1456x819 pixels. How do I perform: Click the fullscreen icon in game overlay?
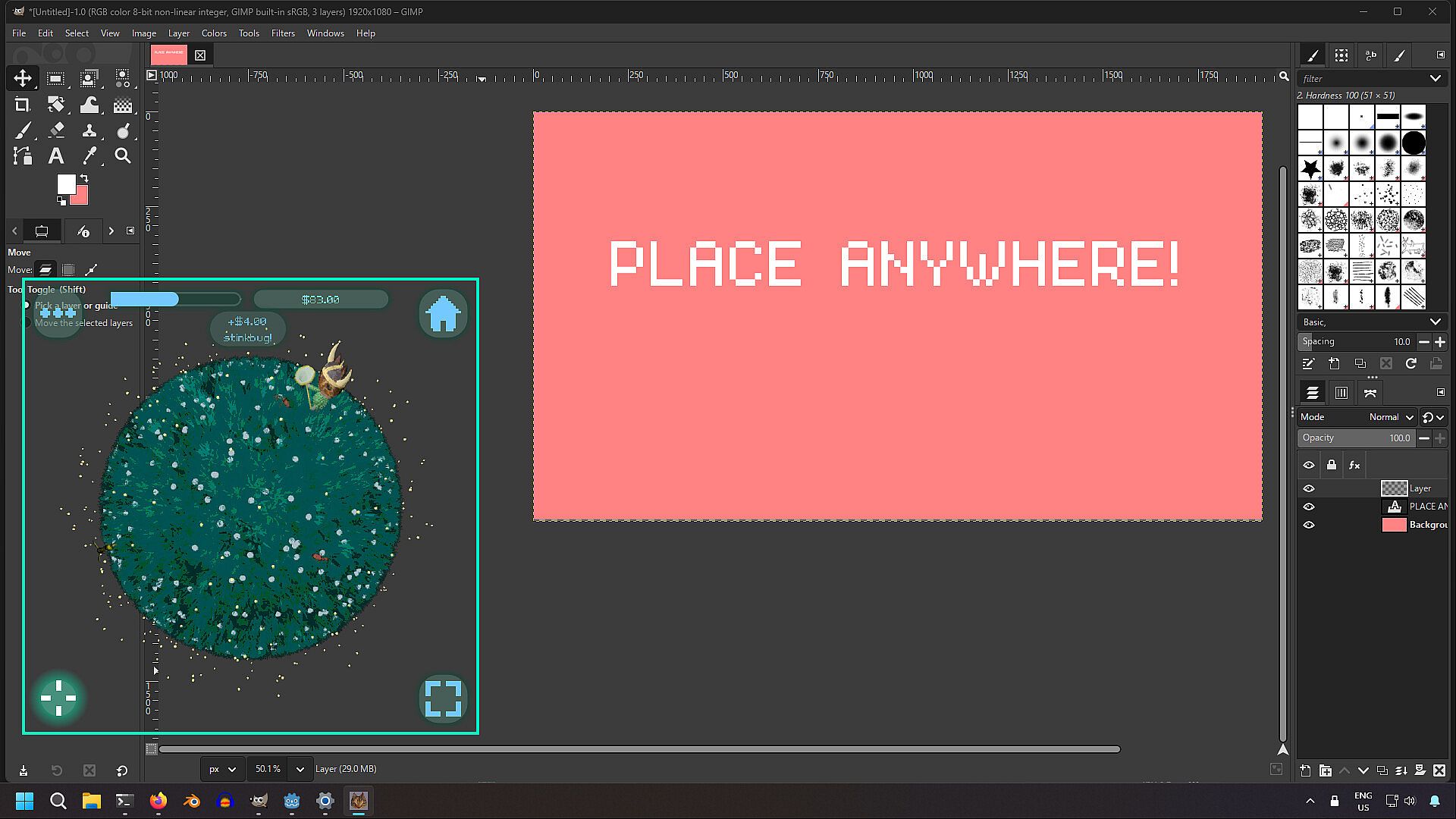click(443, 698)
